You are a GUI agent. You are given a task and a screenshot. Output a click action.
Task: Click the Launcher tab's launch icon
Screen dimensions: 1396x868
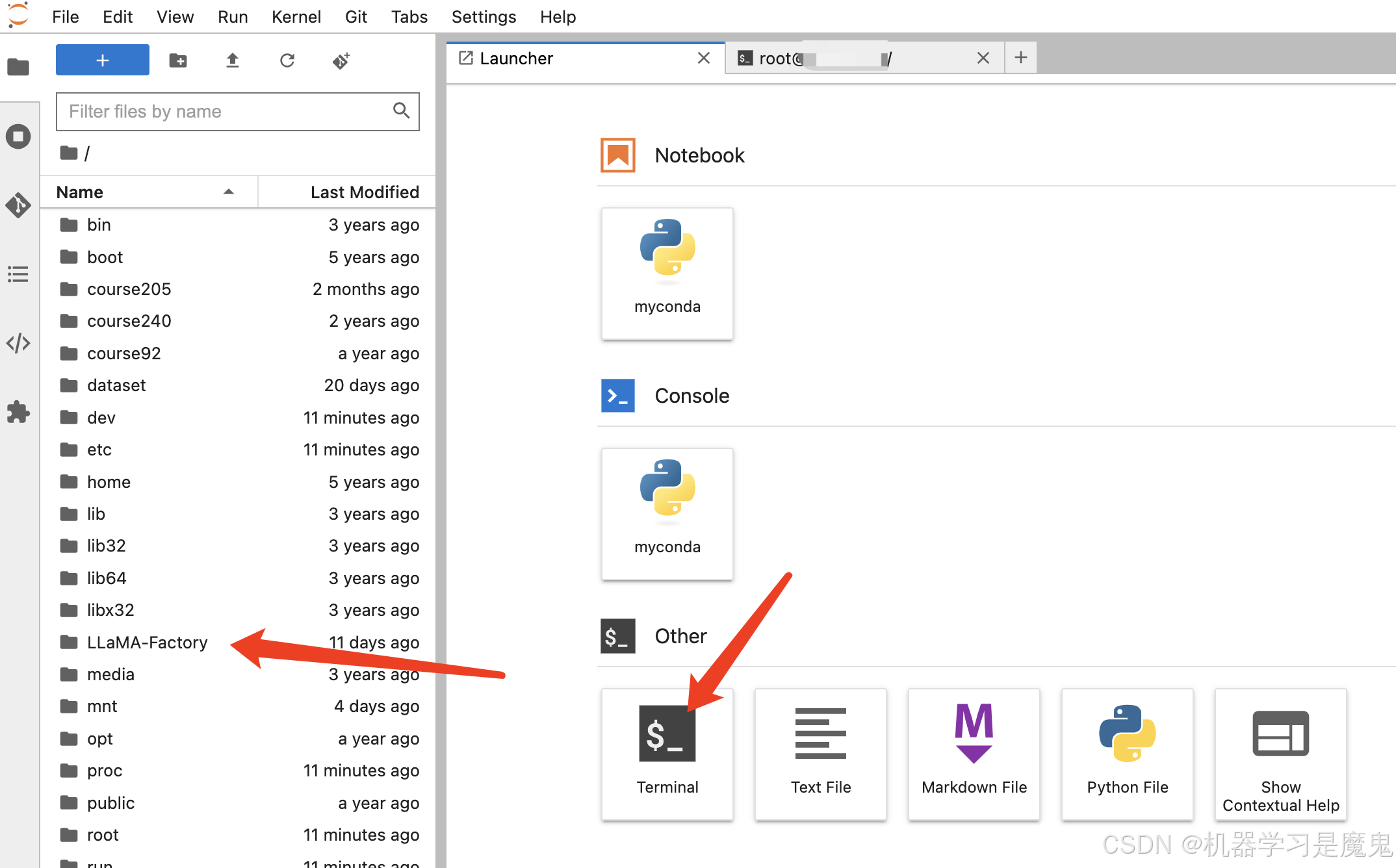466,58
